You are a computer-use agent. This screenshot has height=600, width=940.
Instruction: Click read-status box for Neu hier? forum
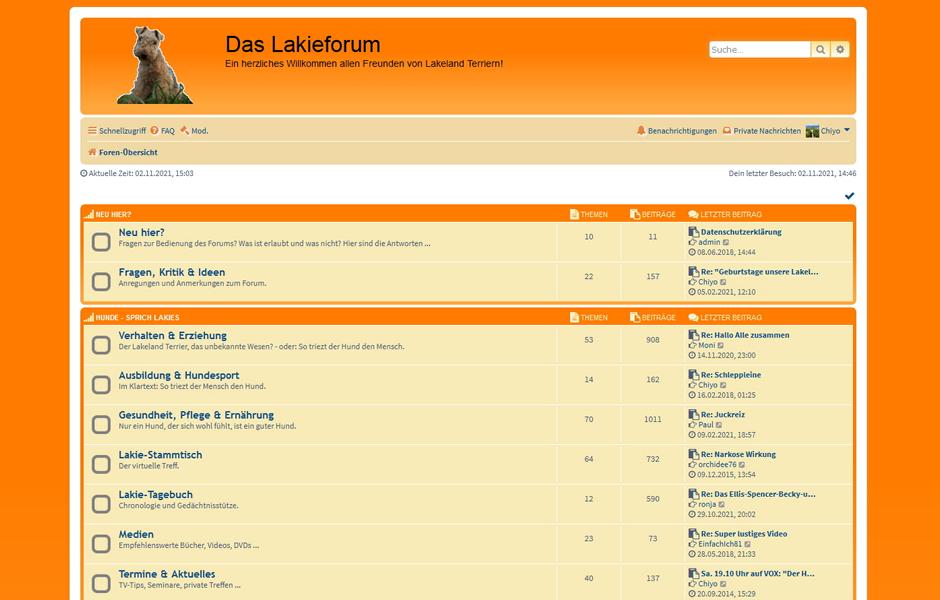click(101, 242)
